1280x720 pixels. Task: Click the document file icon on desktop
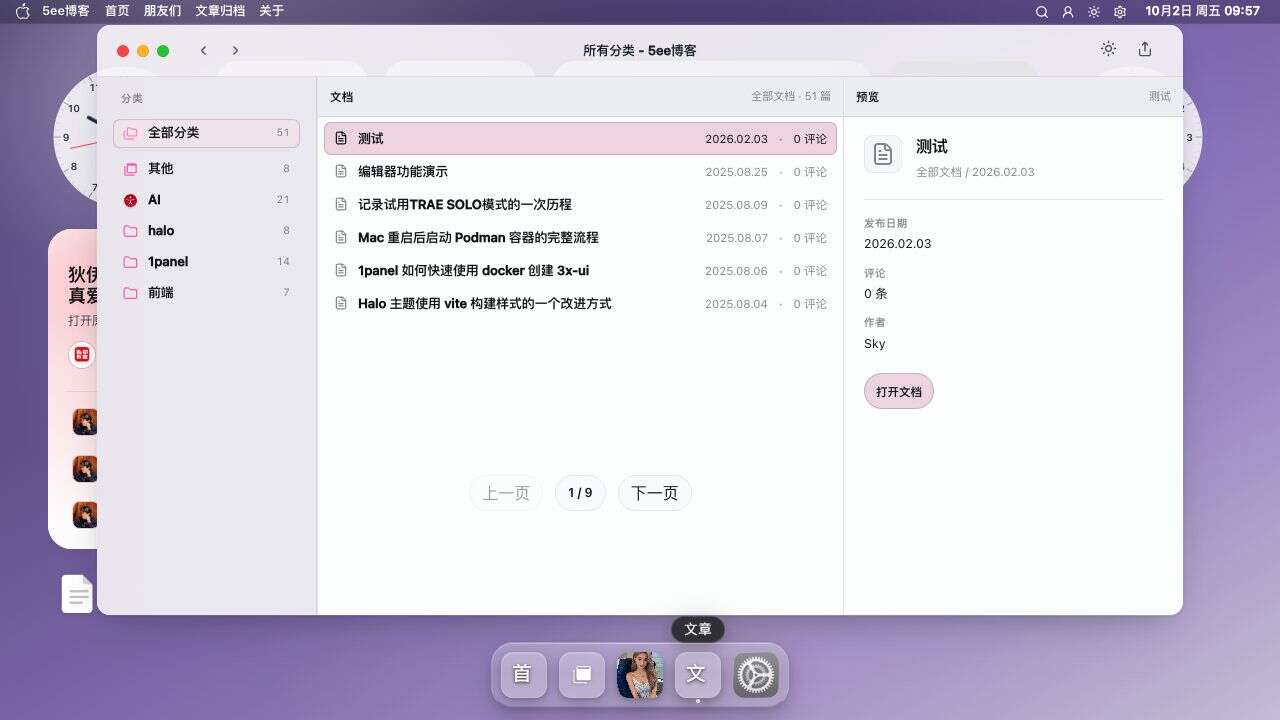[x=77, y=594]
